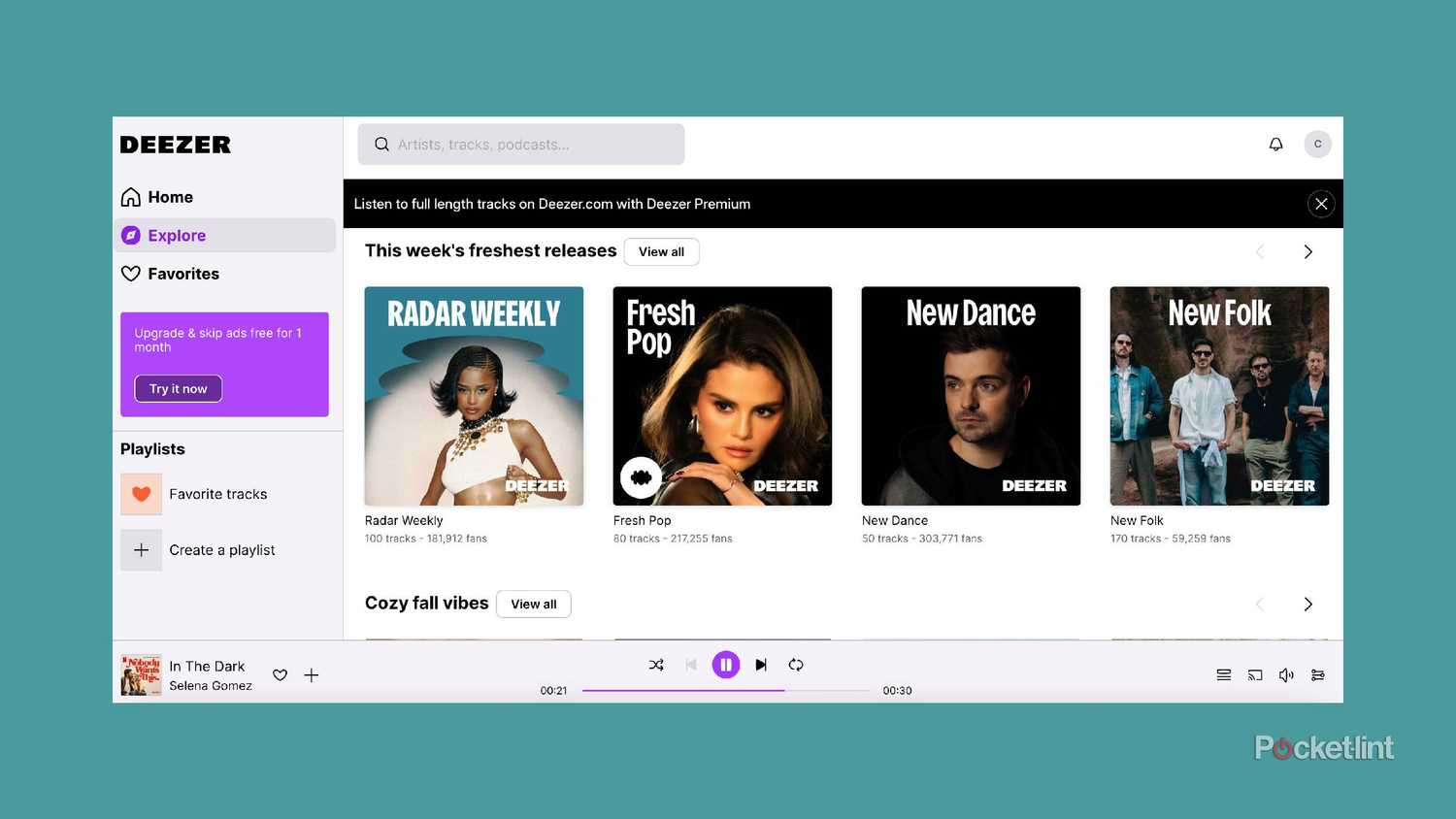Try Deezer Premium with Try it now
The image size is (1456, 819).
[x=178, y=388]
